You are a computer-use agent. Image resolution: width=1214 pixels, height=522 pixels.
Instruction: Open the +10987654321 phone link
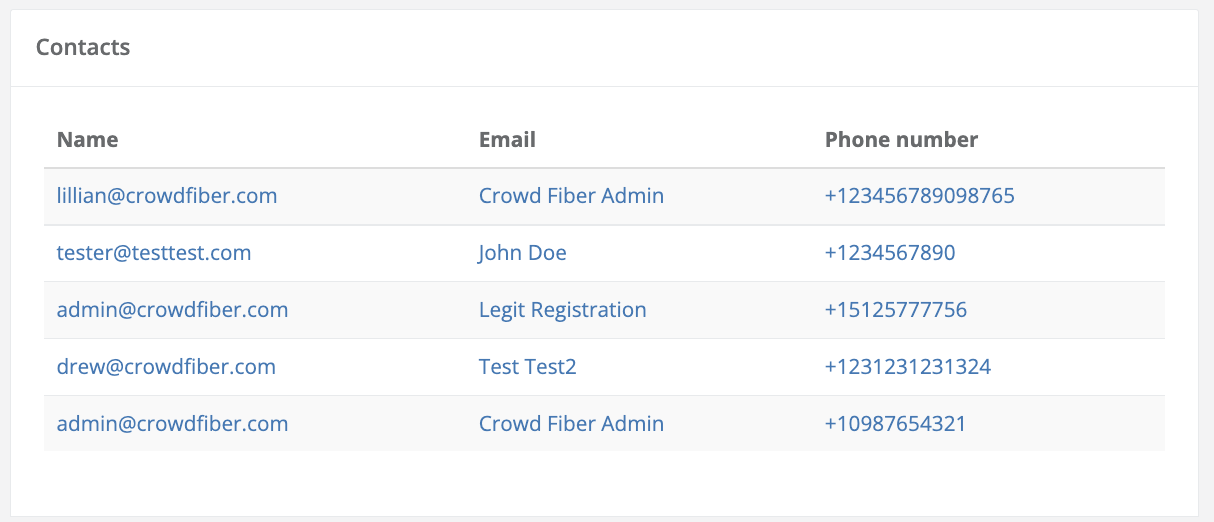895,424
